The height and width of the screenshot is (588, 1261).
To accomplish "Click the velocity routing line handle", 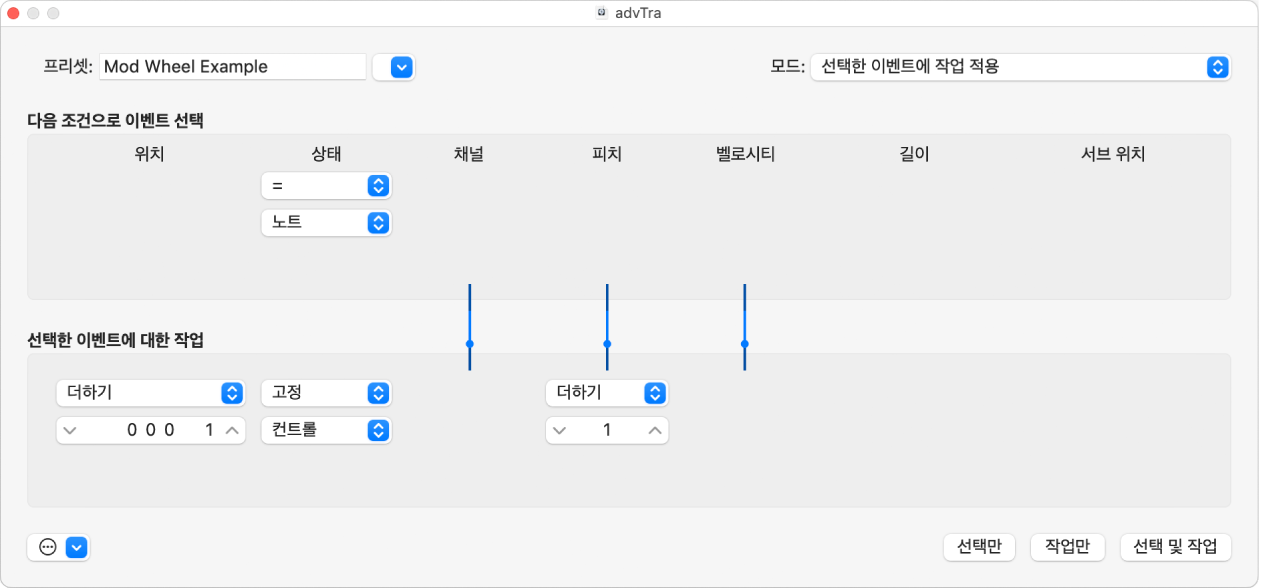I will (744, 343).
